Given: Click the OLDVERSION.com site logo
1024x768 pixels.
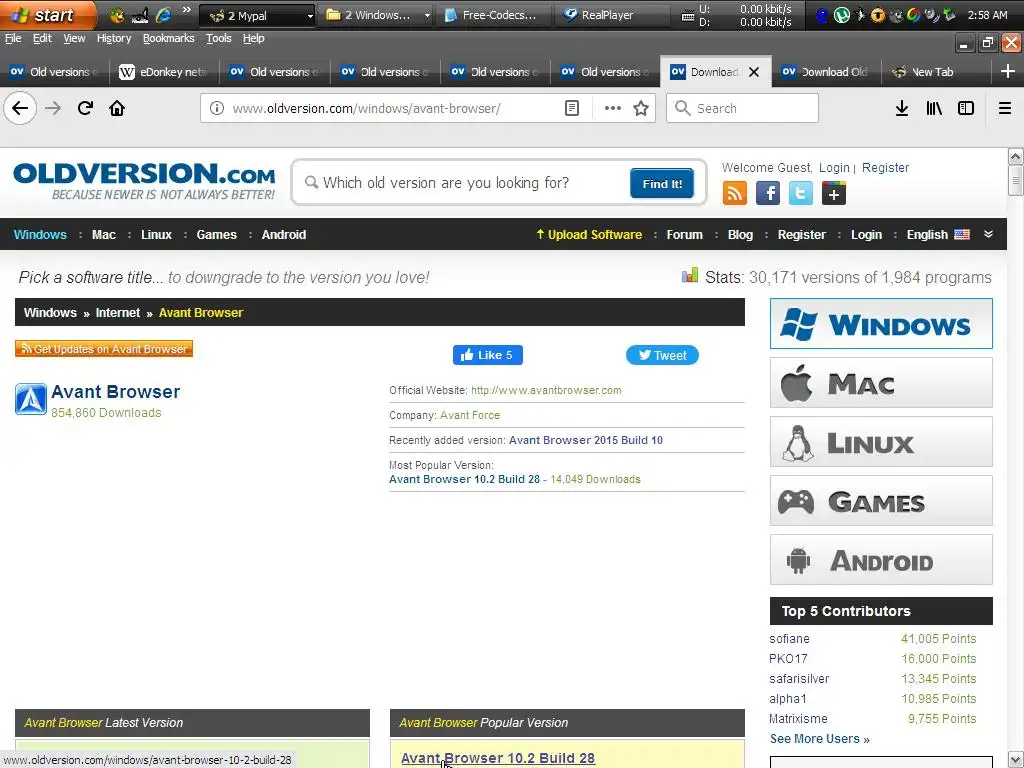Looking at the screenshot, I should coord(144,181).
